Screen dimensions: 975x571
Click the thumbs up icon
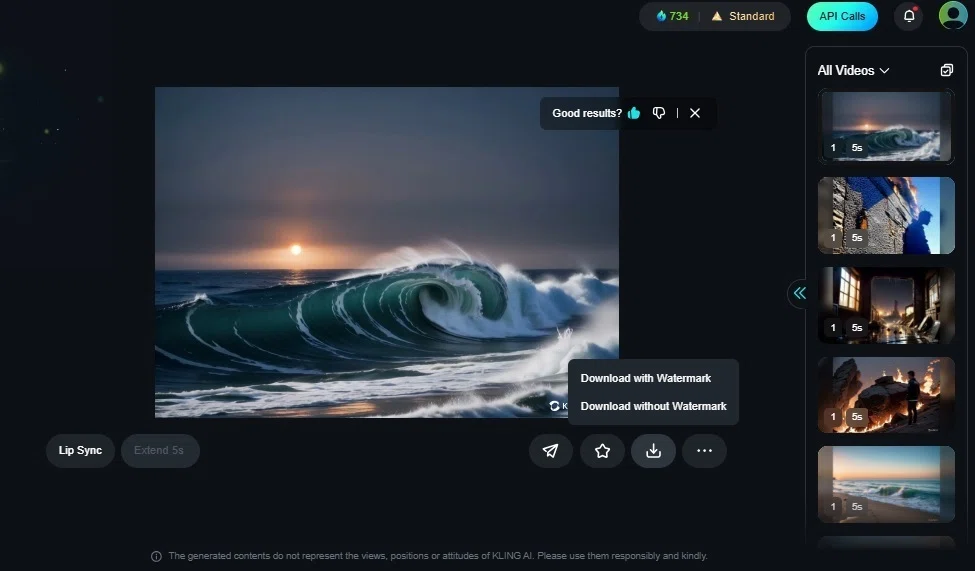pyautogui.click(x=634, y=113)
